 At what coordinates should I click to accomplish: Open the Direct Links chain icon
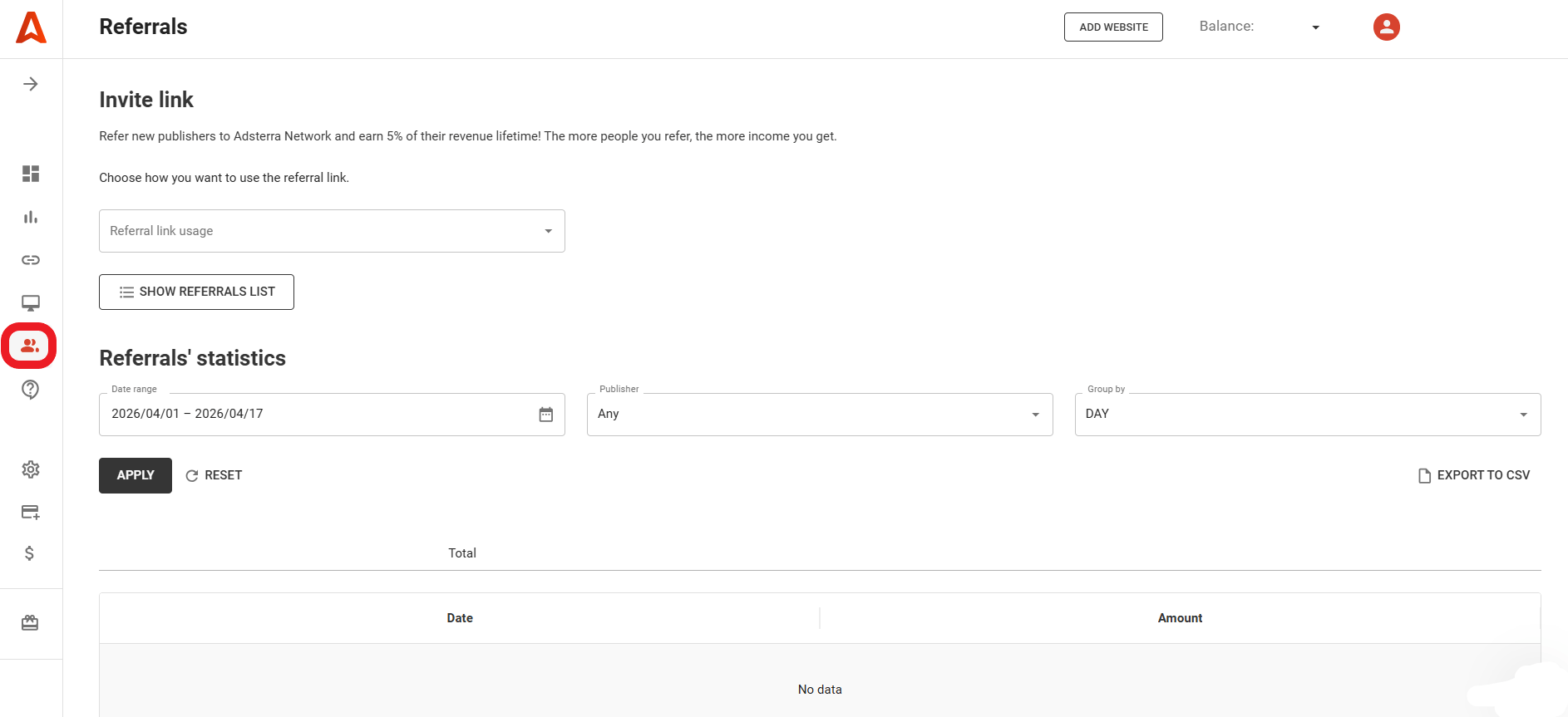point(31,260)
